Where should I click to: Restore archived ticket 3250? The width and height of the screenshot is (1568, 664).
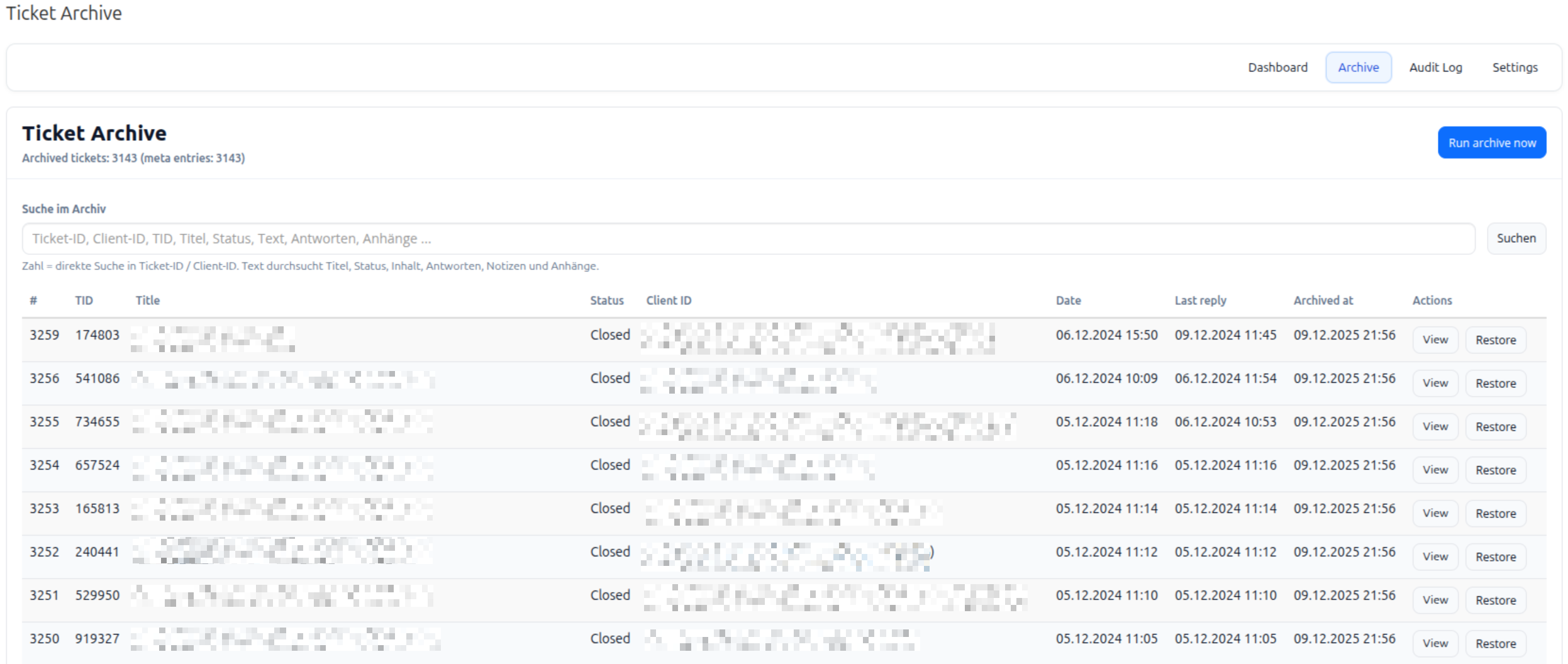(1495, 644)
